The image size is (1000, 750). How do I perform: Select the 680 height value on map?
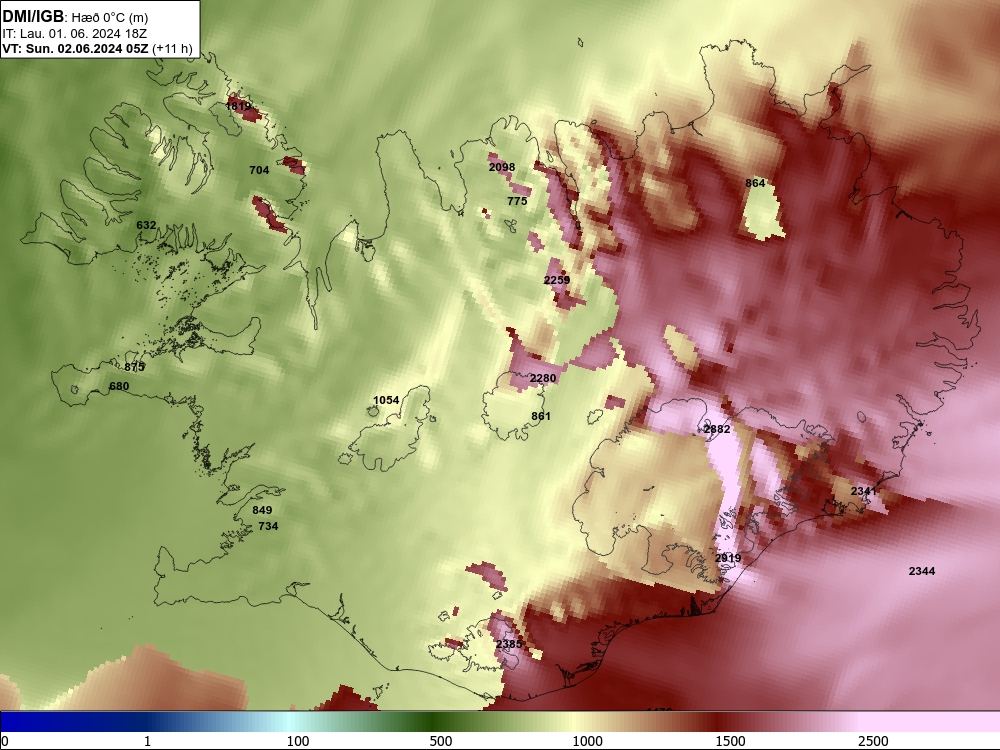click(119, 386)
